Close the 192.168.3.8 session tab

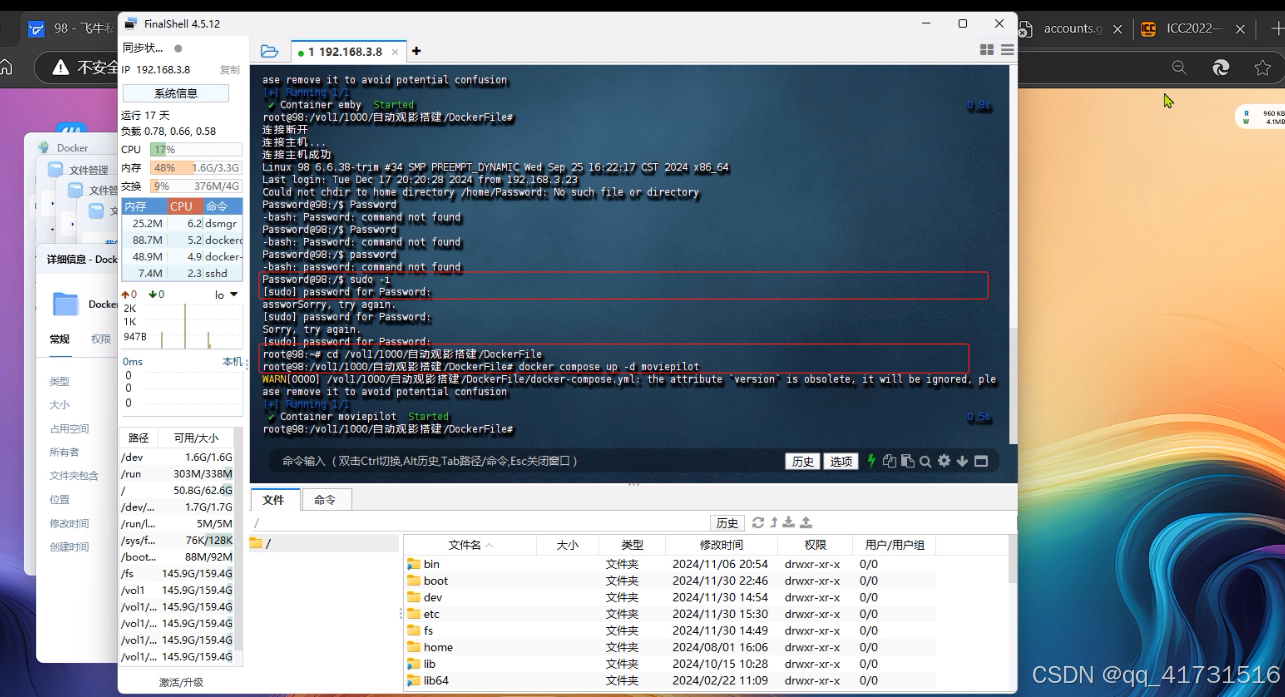coord(395,52)
